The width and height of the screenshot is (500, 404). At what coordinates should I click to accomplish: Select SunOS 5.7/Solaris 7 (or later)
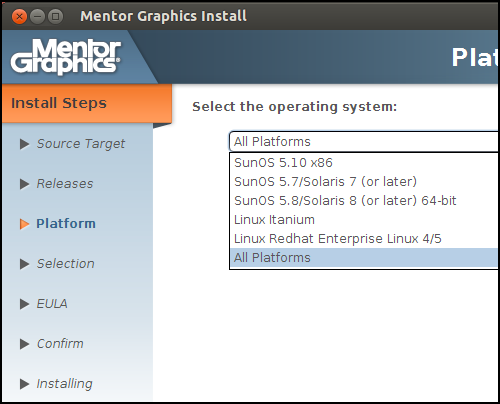[x=364, y=182]
